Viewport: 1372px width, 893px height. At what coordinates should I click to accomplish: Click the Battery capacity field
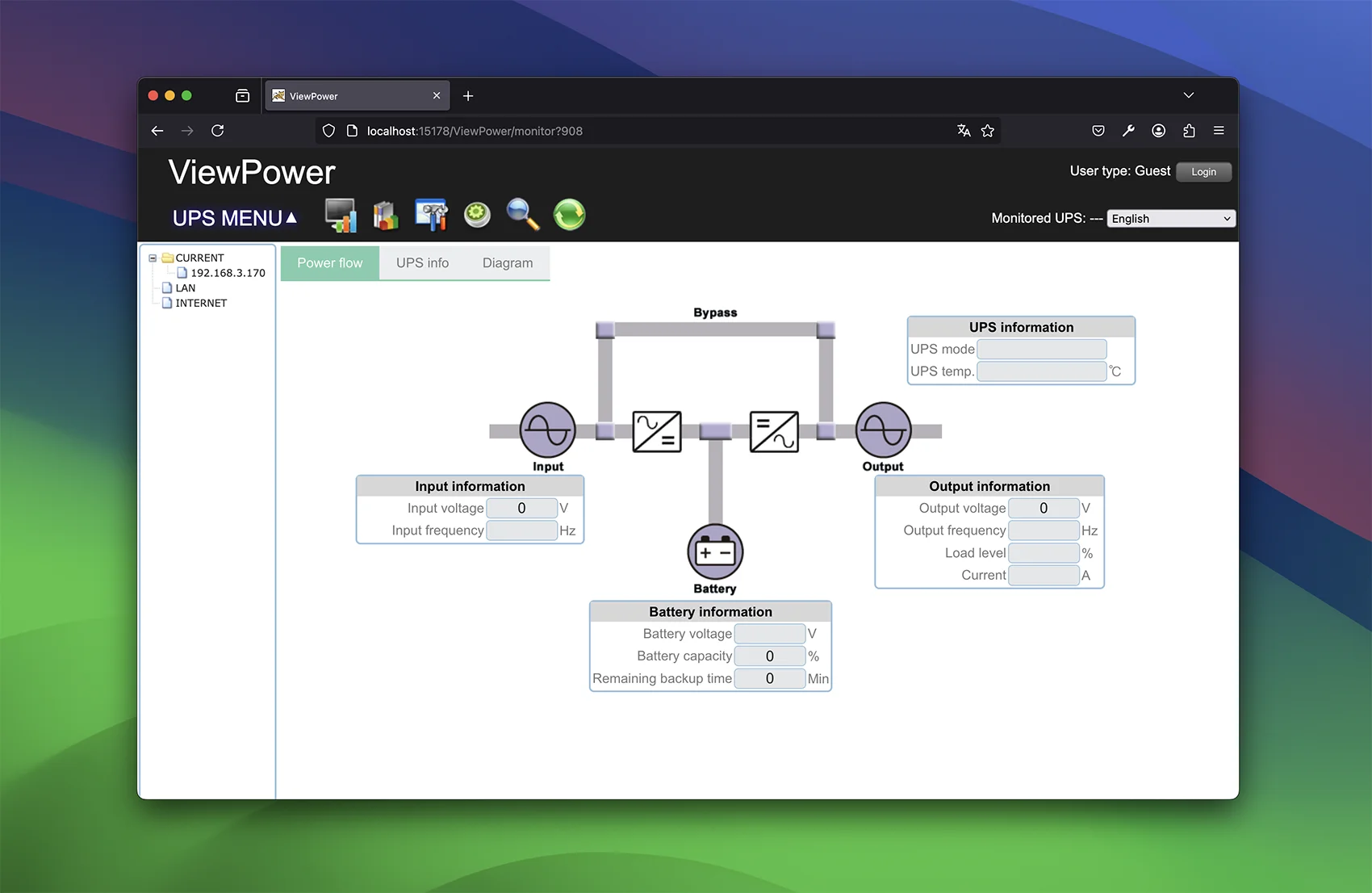(x=770, y=656)
